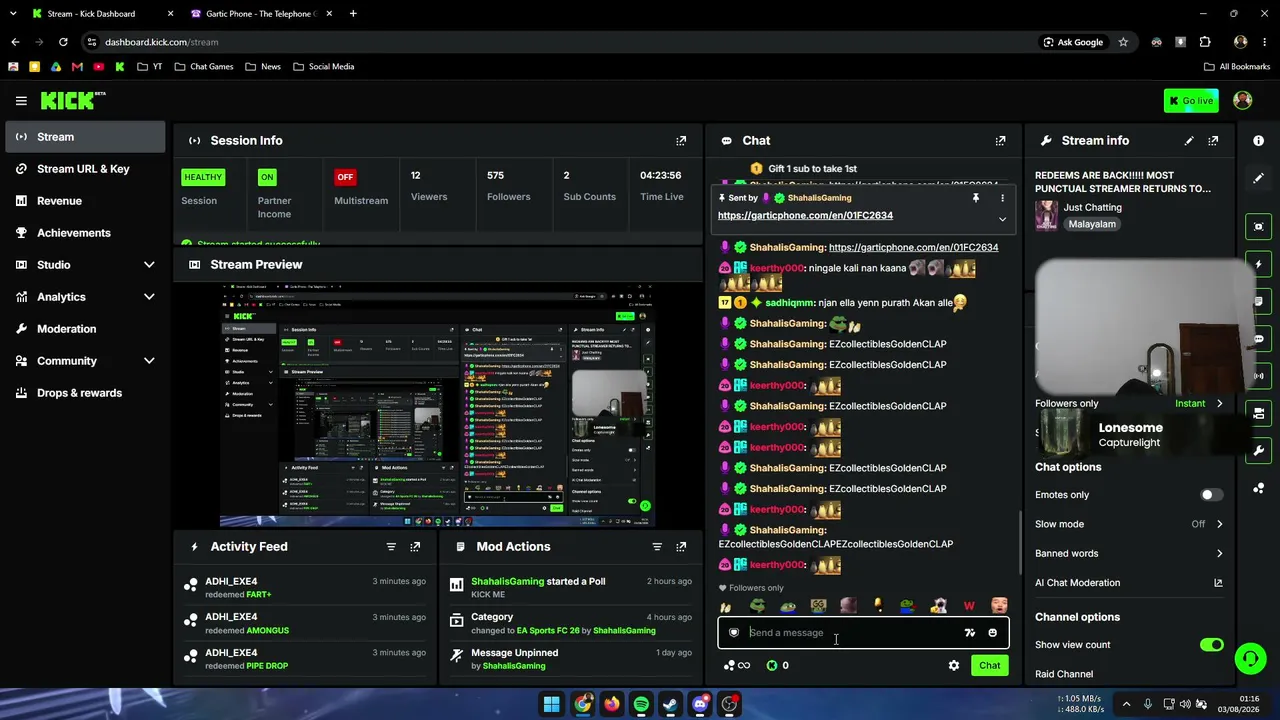
Task: Select the red W emote
Action: point(968,606)
